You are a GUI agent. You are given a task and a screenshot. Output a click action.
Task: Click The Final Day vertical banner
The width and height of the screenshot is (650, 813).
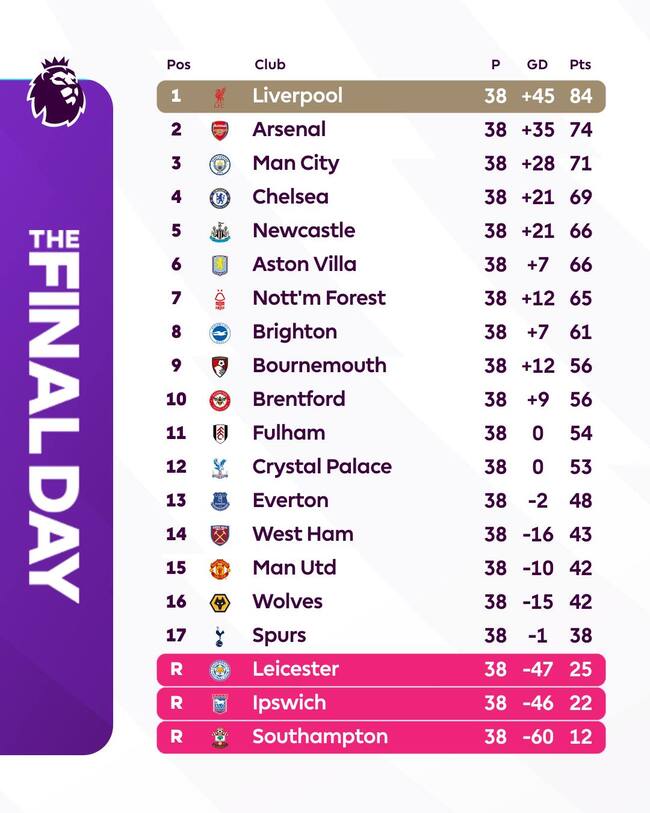55,415
